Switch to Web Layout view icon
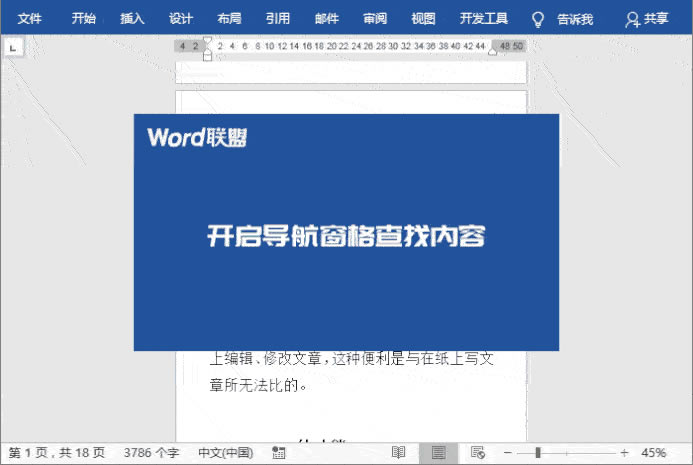 (x=478, y=453)
